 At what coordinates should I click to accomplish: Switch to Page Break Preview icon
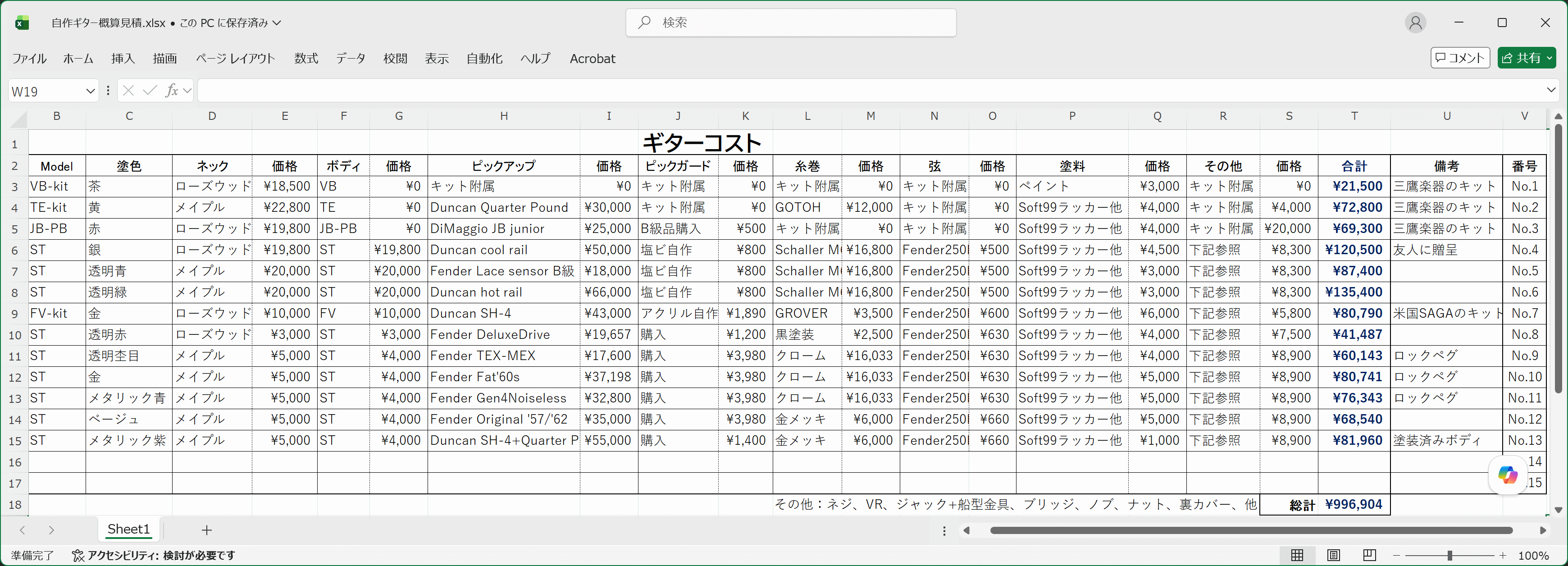click(x=1370, y=555)
